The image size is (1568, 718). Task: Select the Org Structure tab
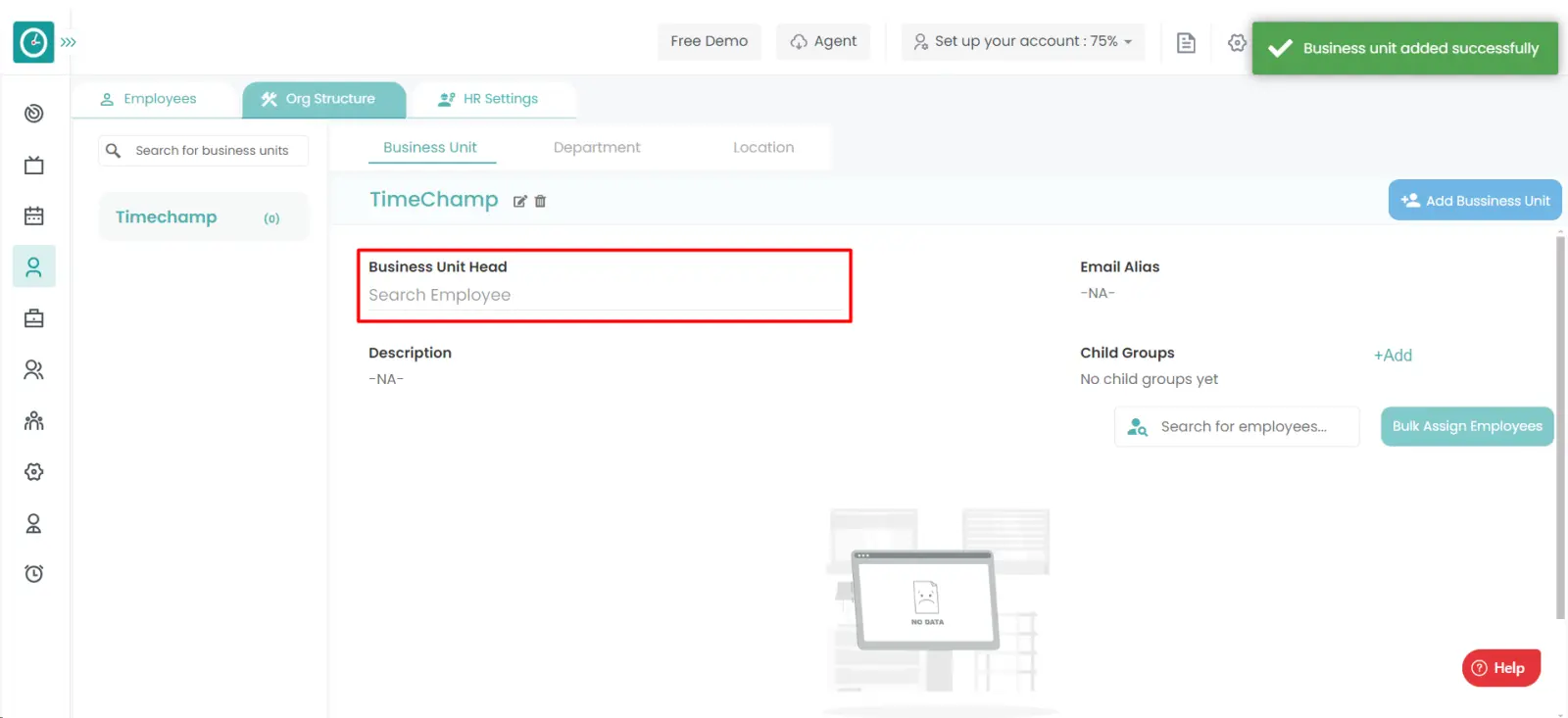pyautogui.click(x=324, y=99)
